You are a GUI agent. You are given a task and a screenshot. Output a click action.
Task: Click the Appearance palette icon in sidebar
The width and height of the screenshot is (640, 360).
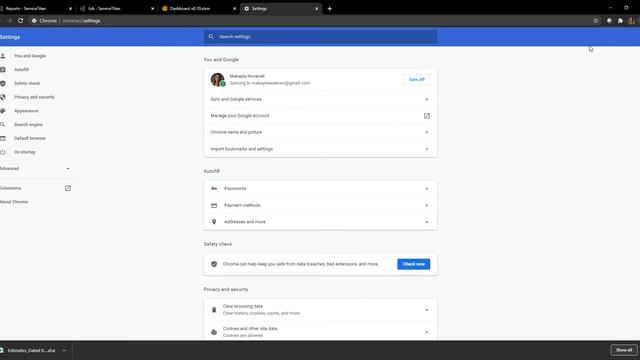[3, 111]
